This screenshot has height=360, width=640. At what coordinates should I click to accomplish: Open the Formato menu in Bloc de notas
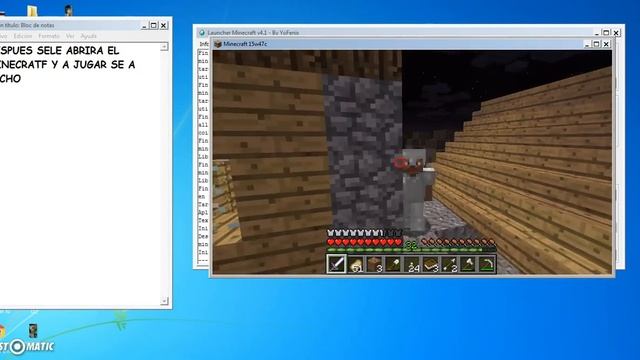click(x=49, y=36)
